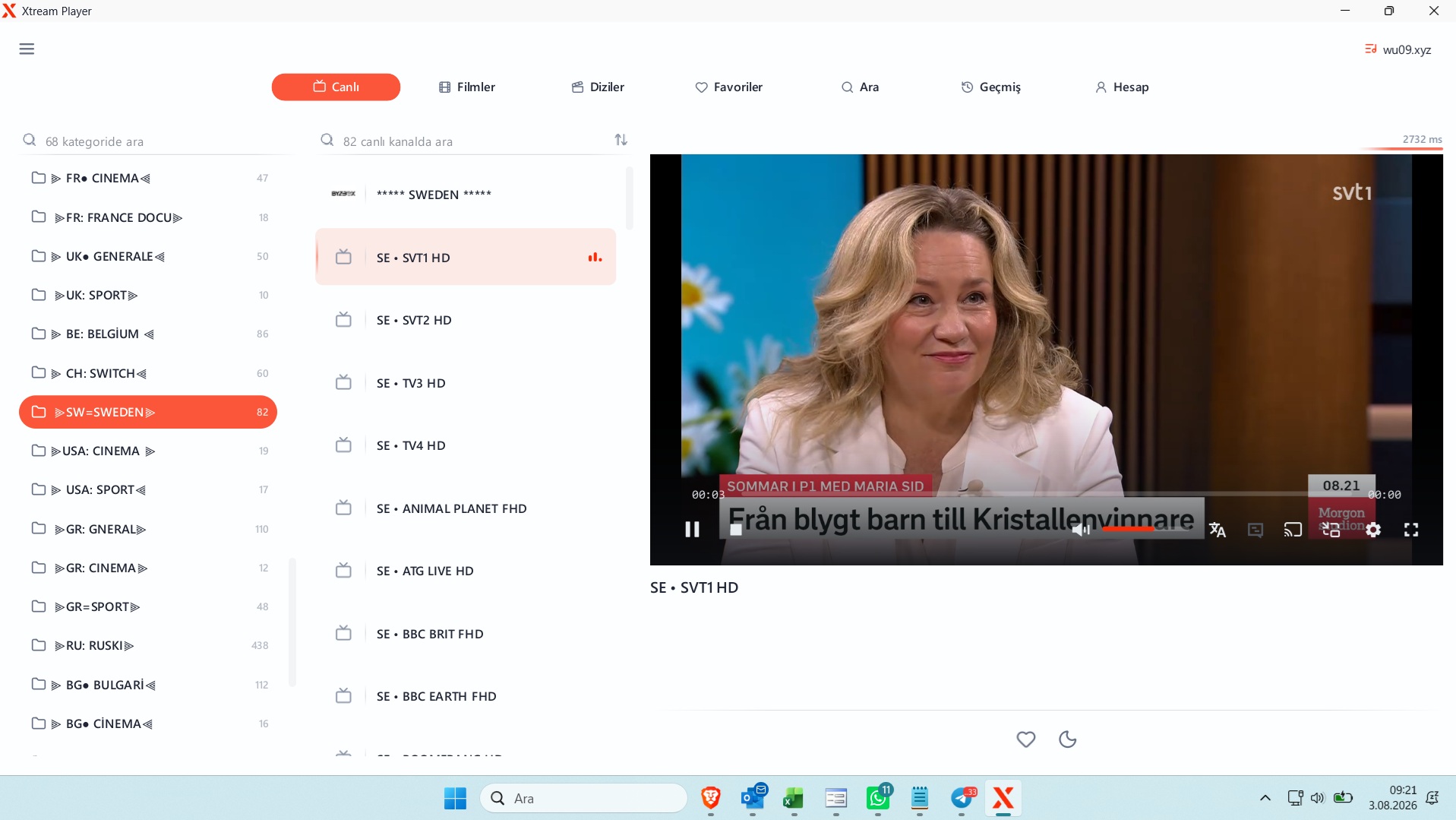Play SE • ANIMAL PLANET FHD channel
This screenshot has width=1456, height=820.
tap(466, 508)
